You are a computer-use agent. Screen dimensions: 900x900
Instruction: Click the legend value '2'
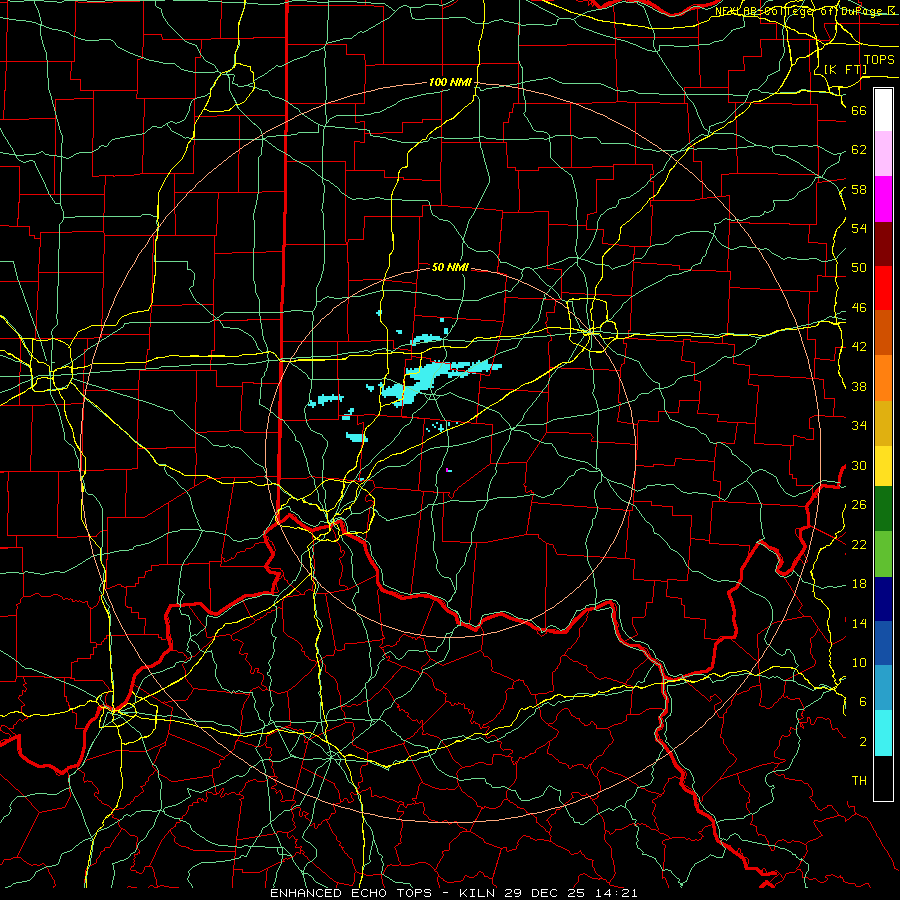tap(863, 742)
